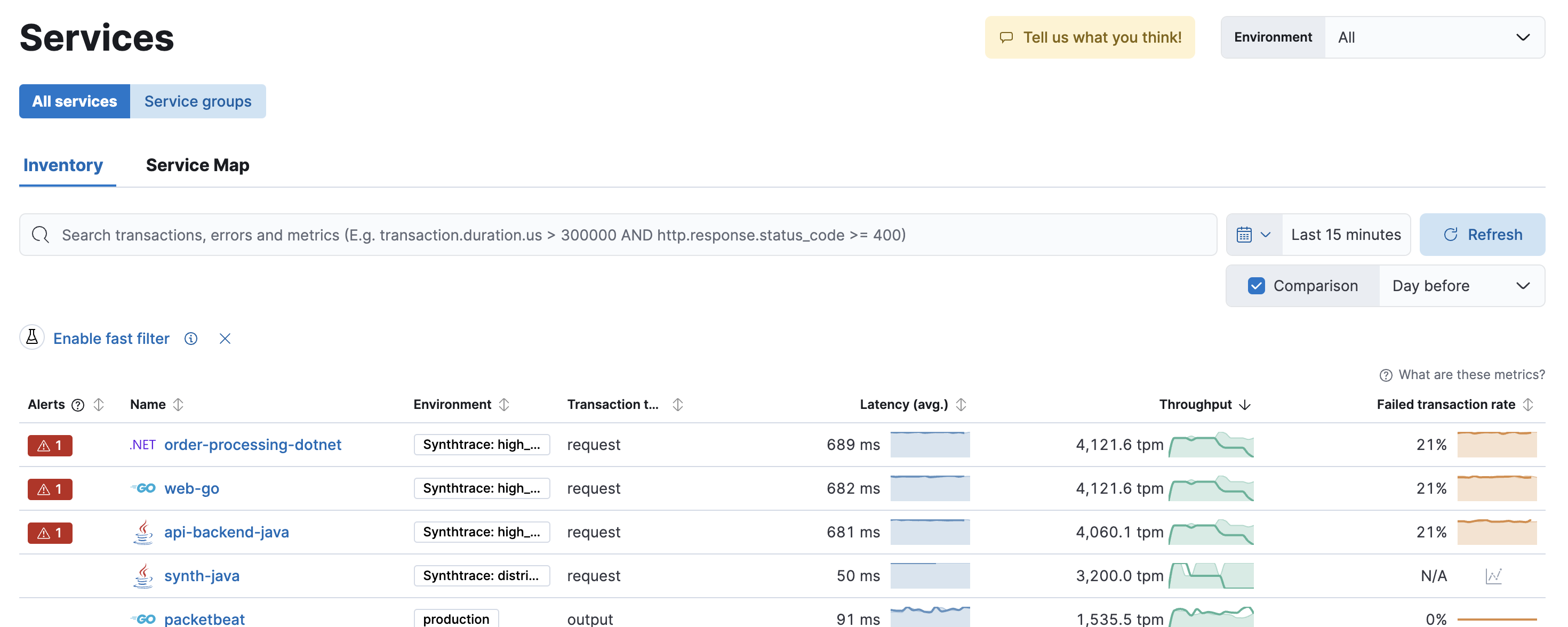Sort by Environment column arrows
The width and height of the screenshot is (1568, 627).
click(503, 405)
